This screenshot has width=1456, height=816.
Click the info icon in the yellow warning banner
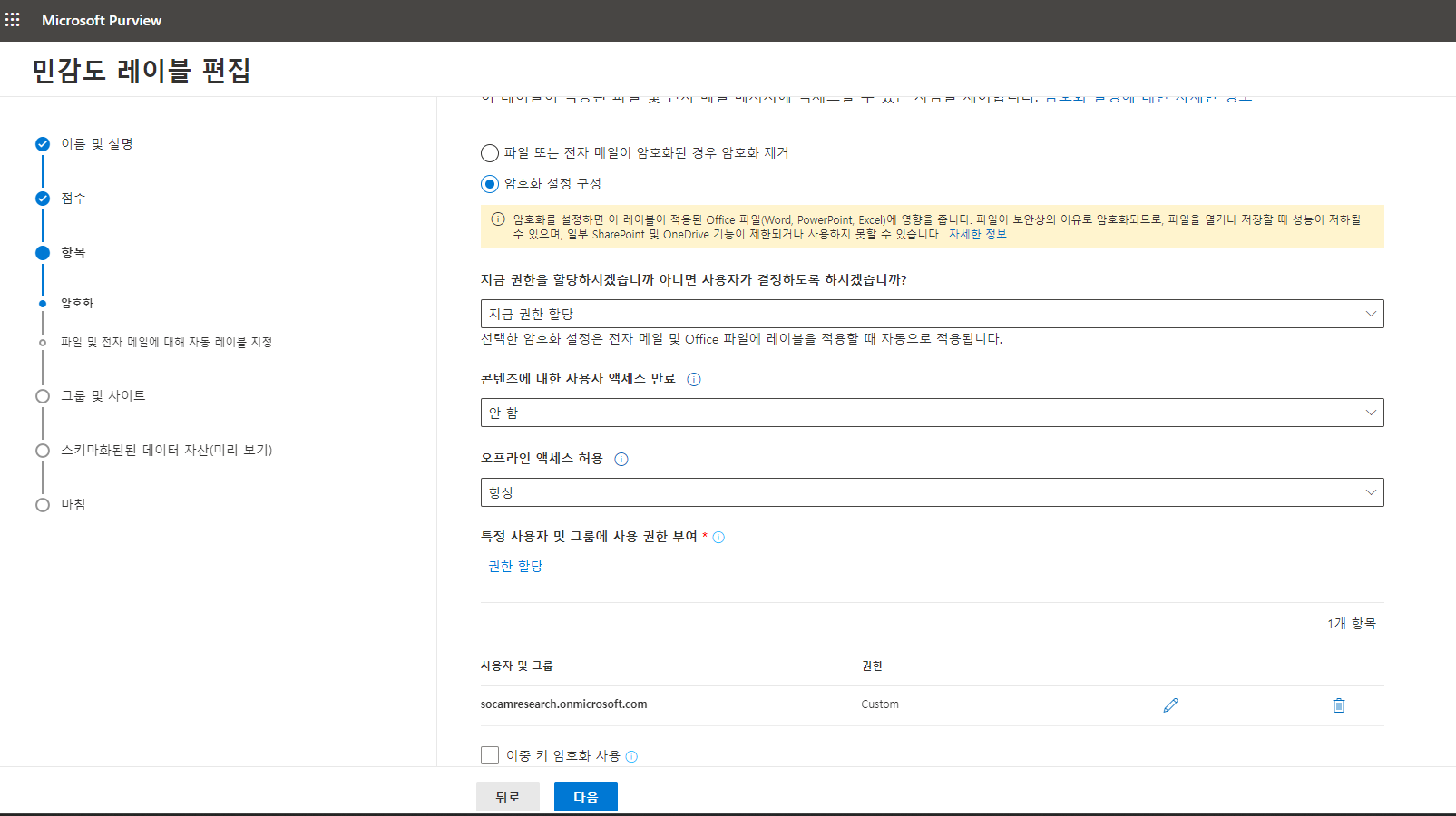tap(498, 219)
